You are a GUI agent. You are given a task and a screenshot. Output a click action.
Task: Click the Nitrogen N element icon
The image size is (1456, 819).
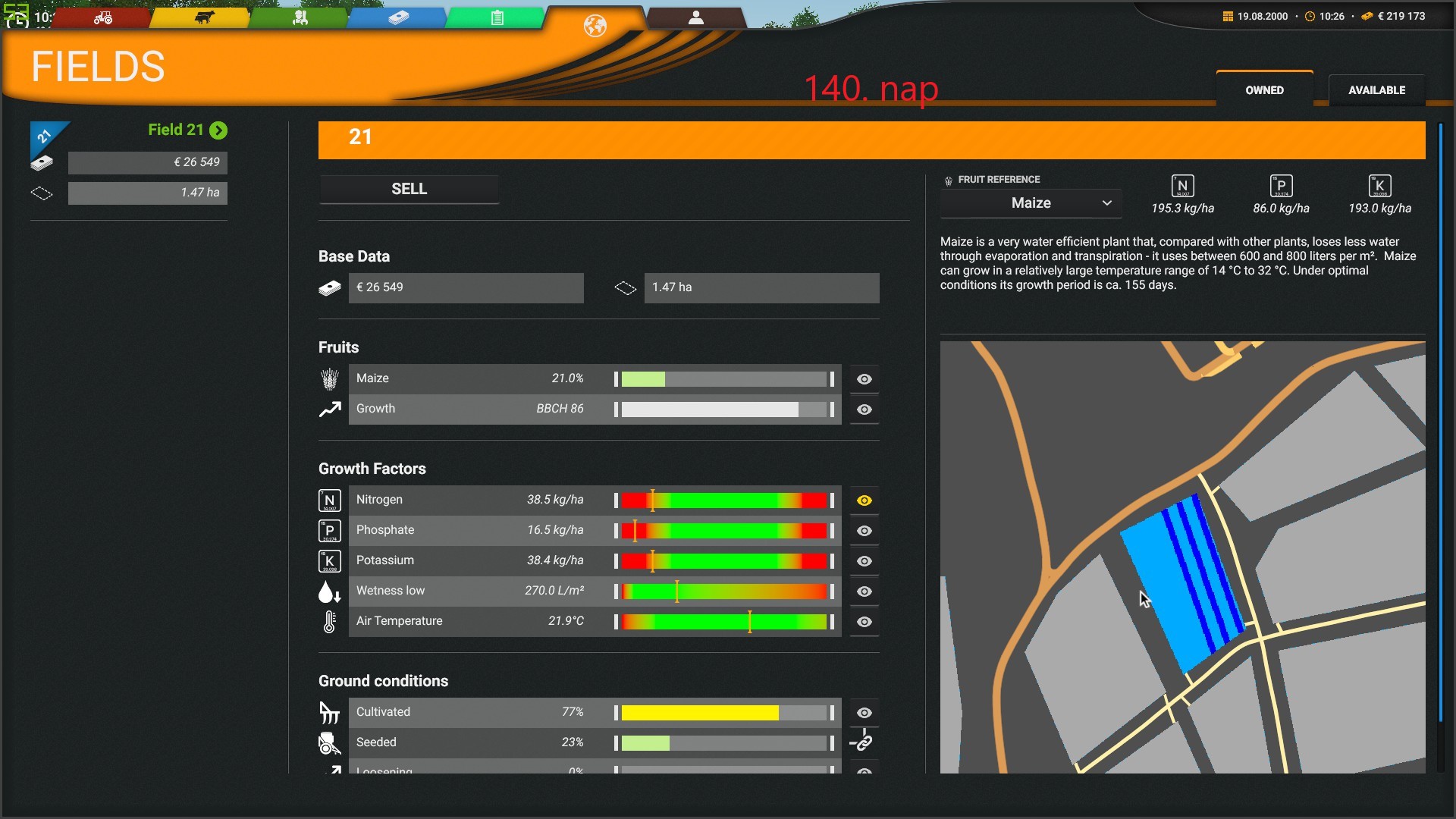tap(329, 500)
